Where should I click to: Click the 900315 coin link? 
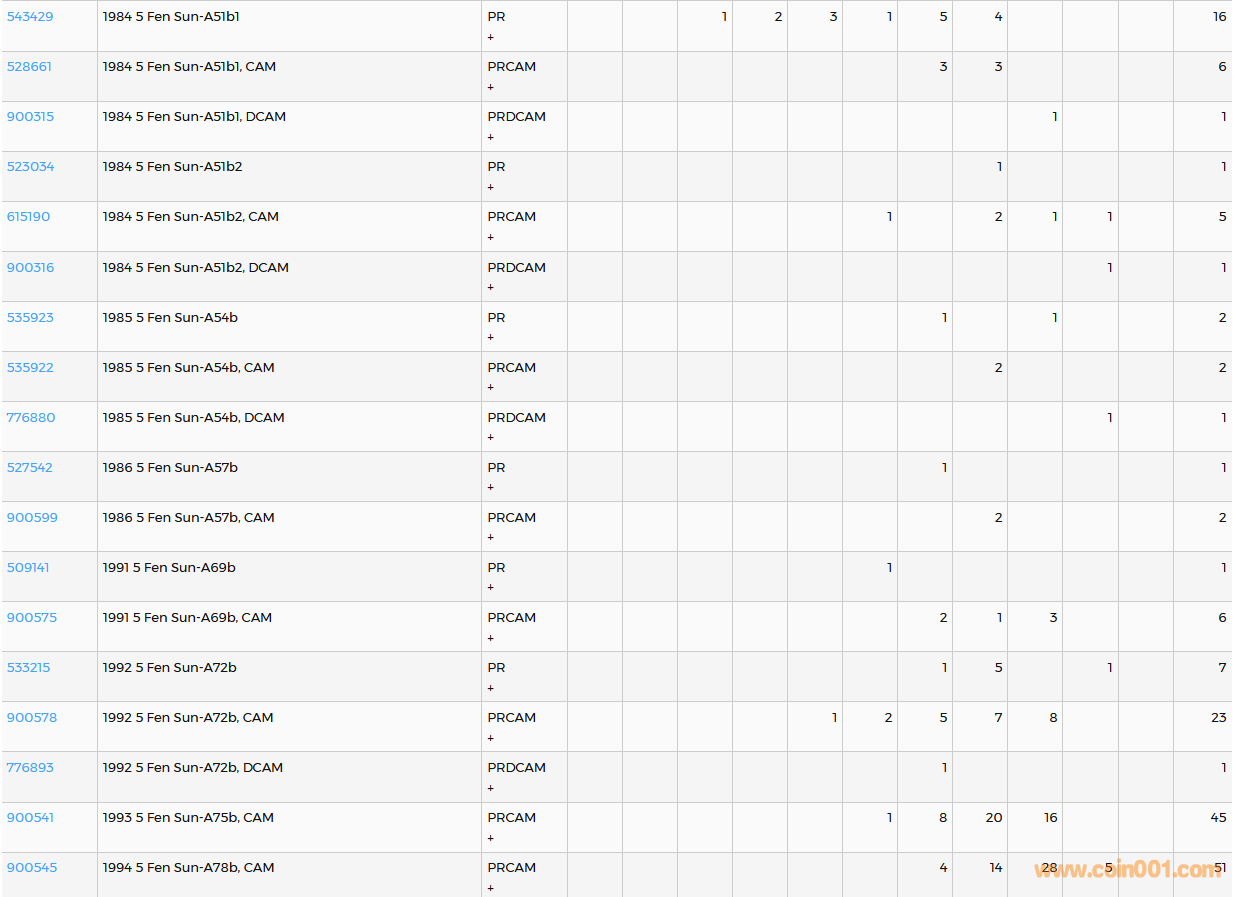pyautogui.click(x=30, y=117)
